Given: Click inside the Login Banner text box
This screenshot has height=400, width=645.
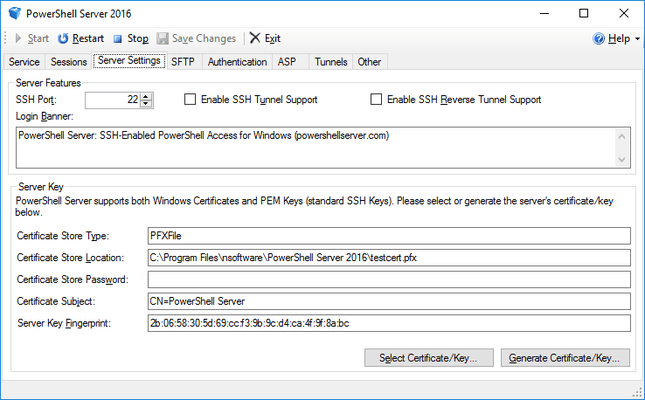Looking at the screenshot, I should [315, 147].
